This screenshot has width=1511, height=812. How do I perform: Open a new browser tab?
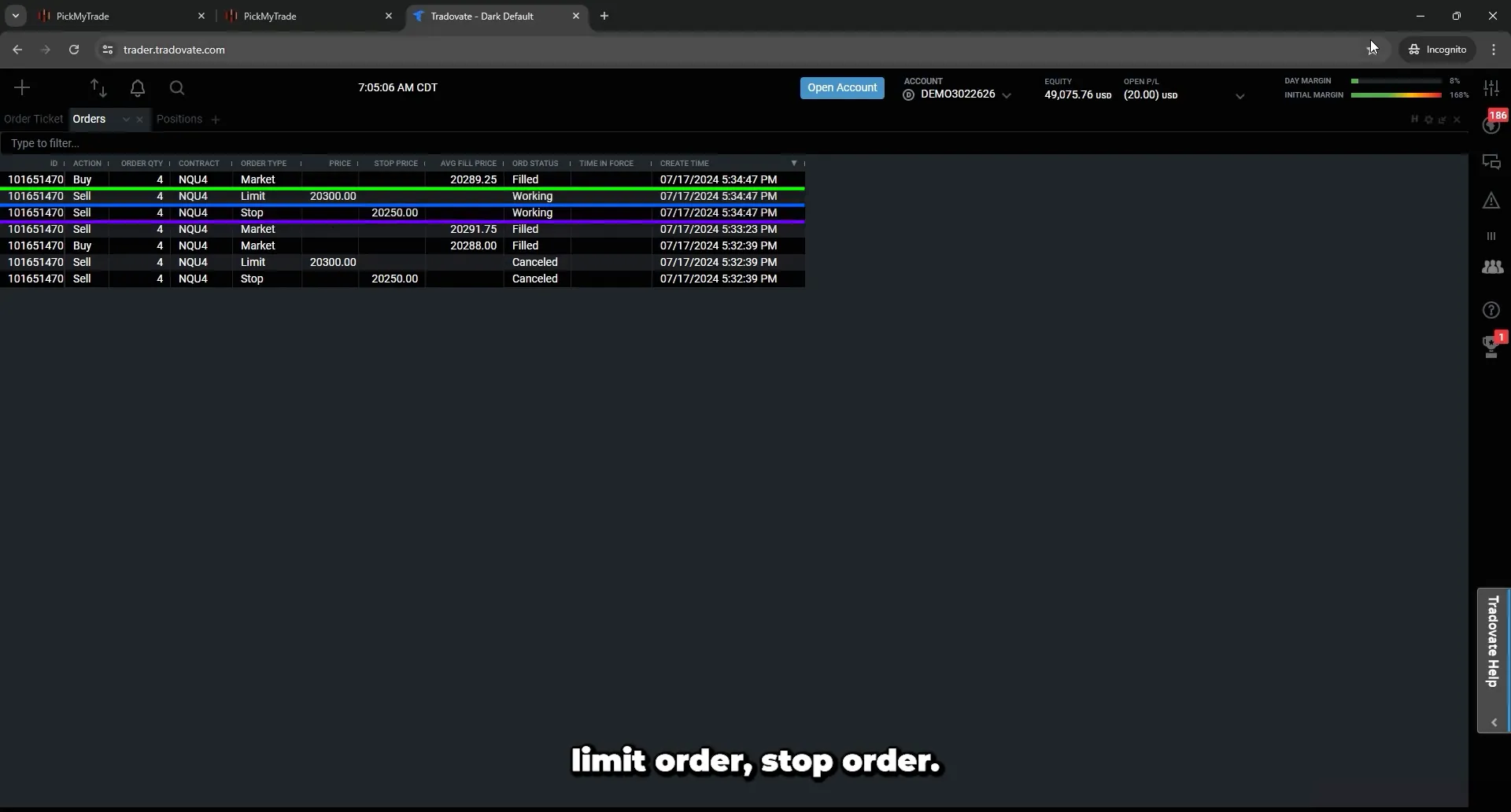point(604,16)
